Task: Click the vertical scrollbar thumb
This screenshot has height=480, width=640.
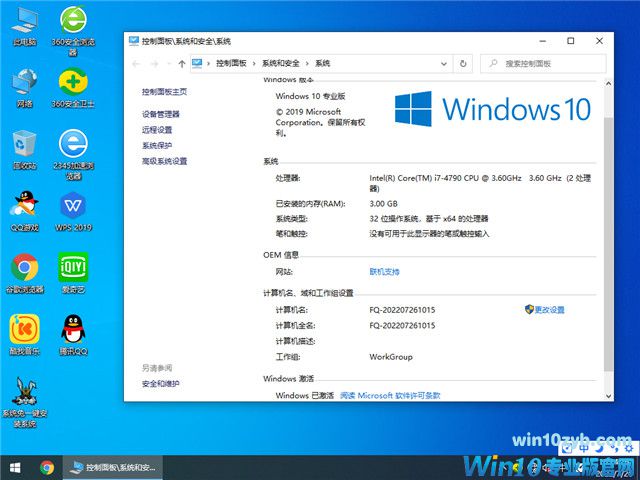Action: [608, 244]
